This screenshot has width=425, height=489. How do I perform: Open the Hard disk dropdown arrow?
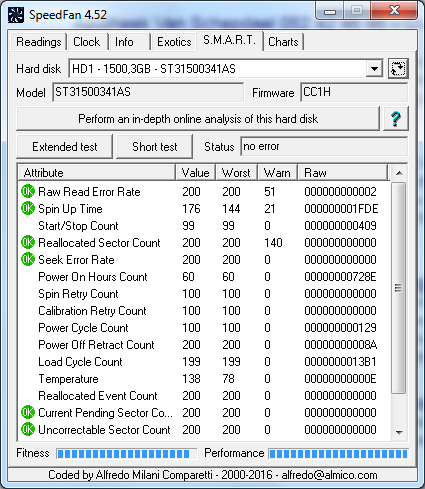374,69
